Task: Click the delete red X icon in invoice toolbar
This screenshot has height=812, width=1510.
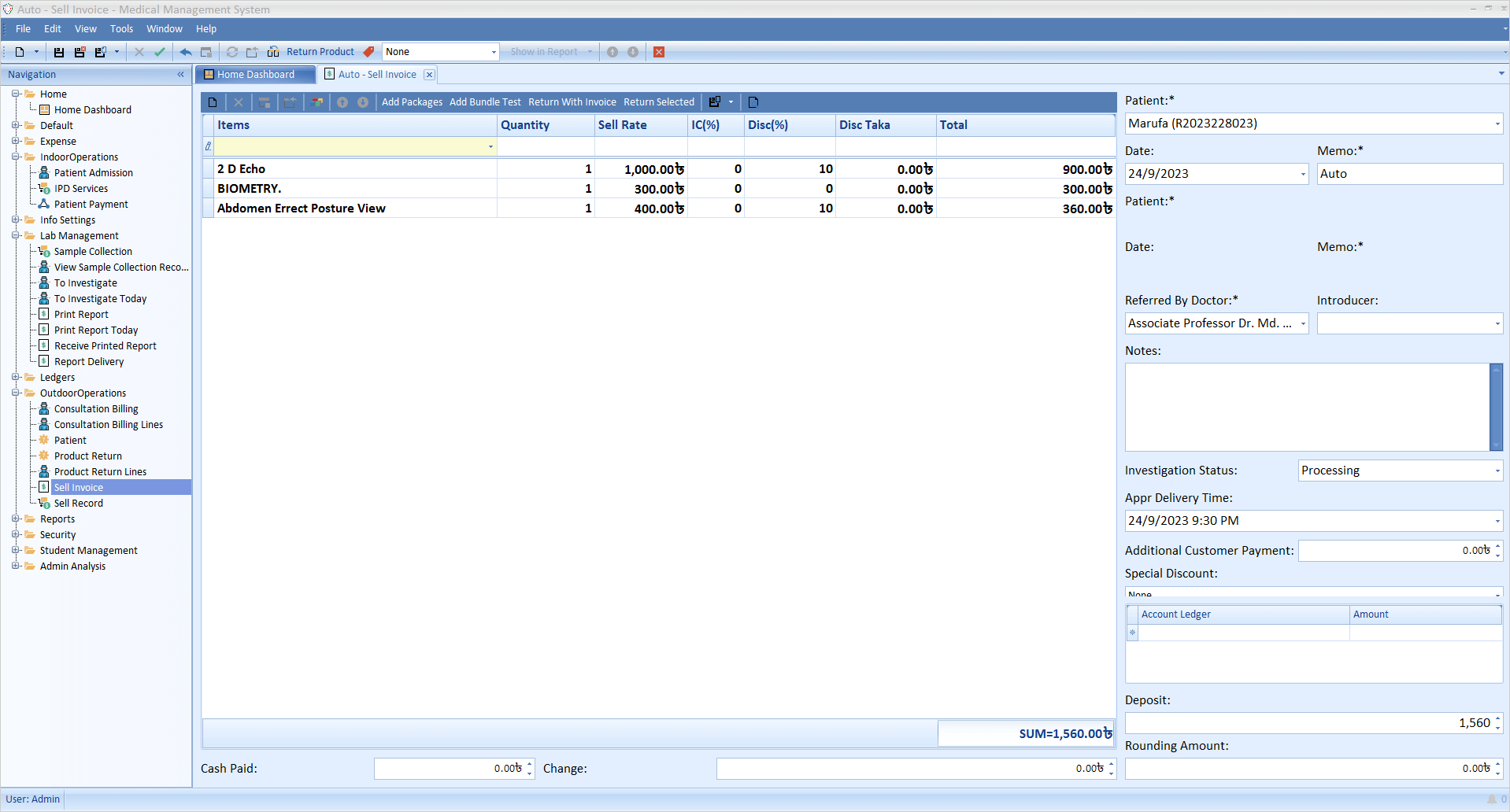Action: (x=239, y=101)
